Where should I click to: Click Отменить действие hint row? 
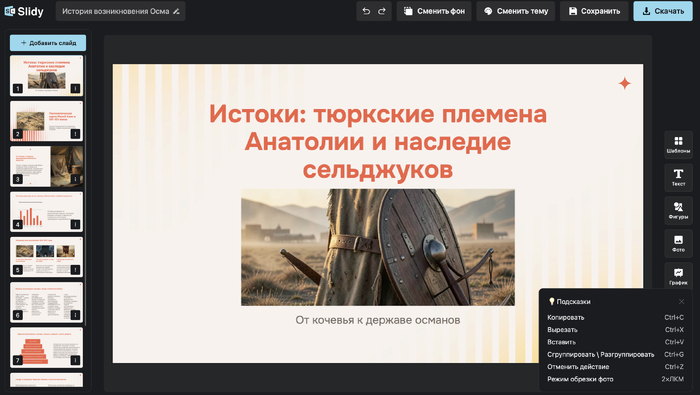pos(615,367)
